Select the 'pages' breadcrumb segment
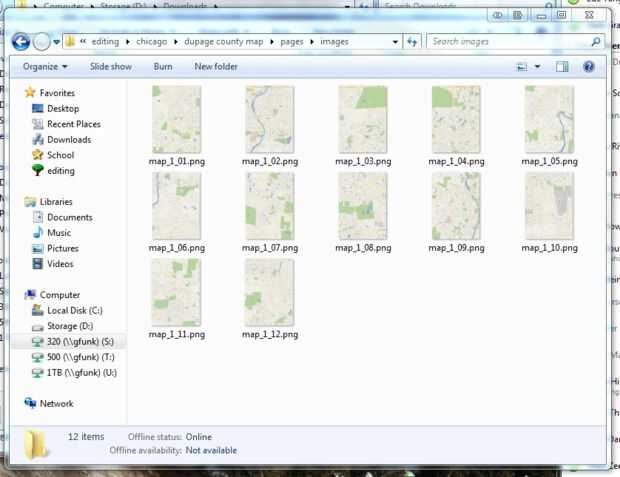Screen dimensions: 620x477 292,42
